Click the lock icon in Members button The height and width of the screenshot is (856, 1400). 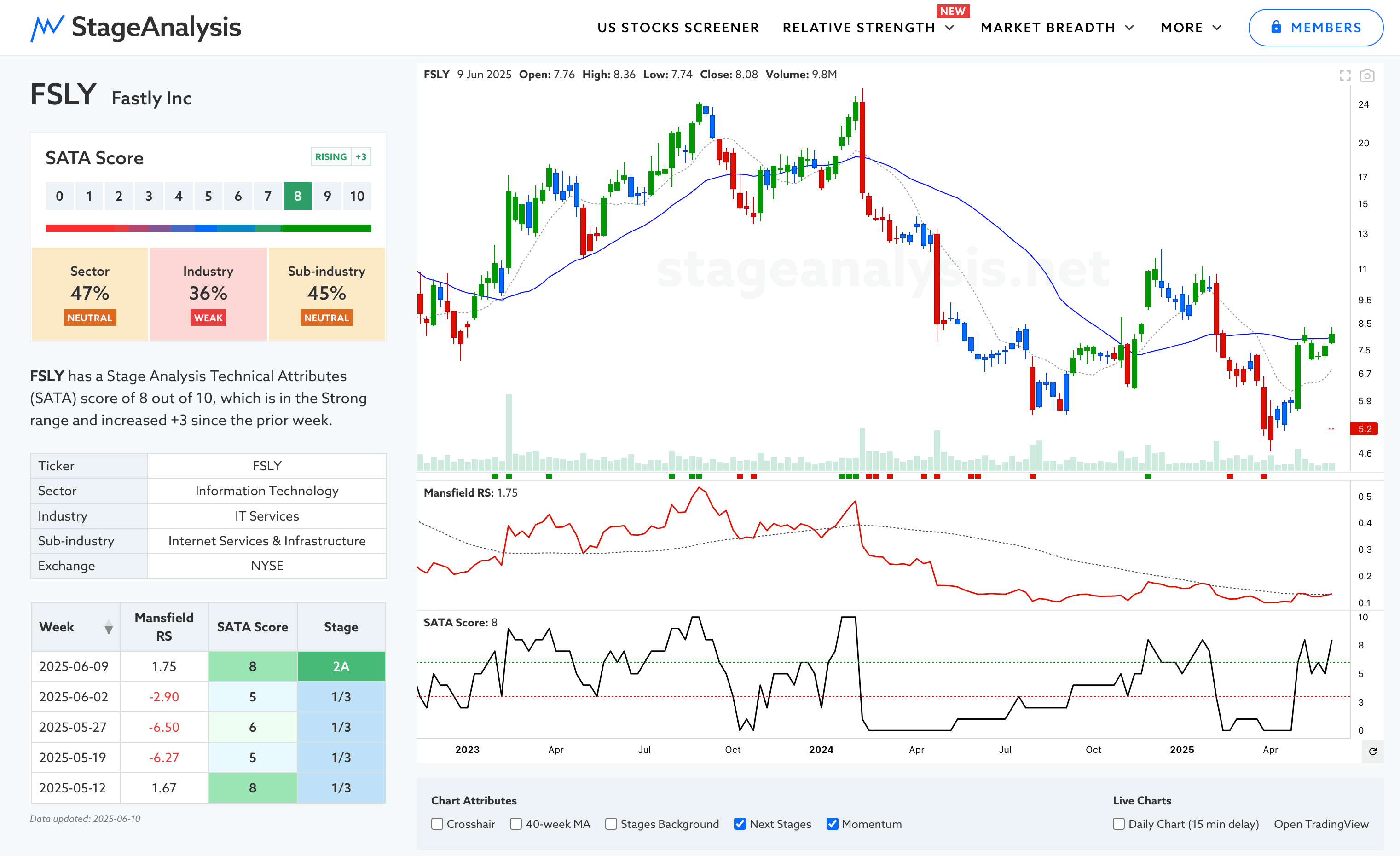[x=1276, y=27]
